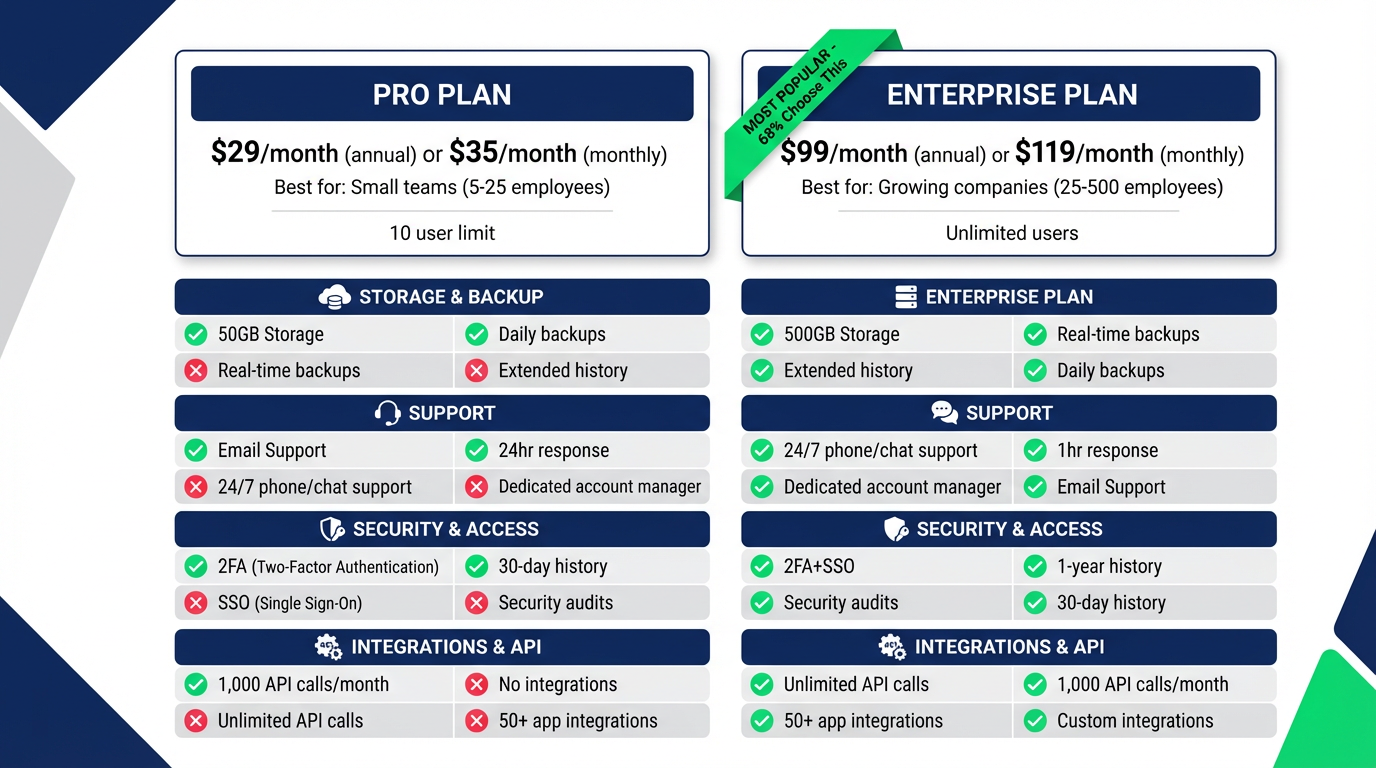
Task: Click the Unlimited users label
Action: (x=1011, y=233)
